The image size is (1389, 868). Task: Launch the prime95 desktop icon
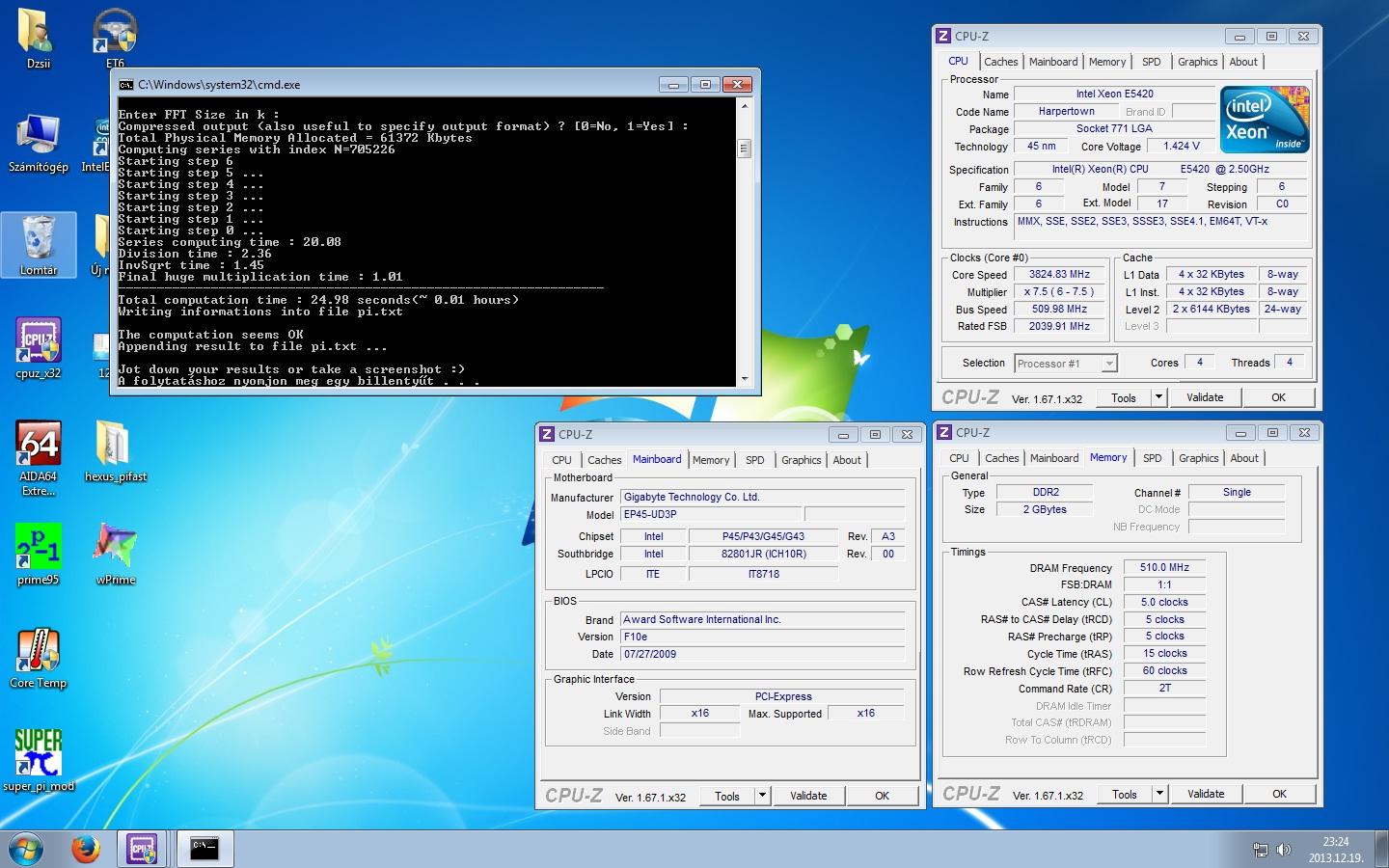pos(39,555)
